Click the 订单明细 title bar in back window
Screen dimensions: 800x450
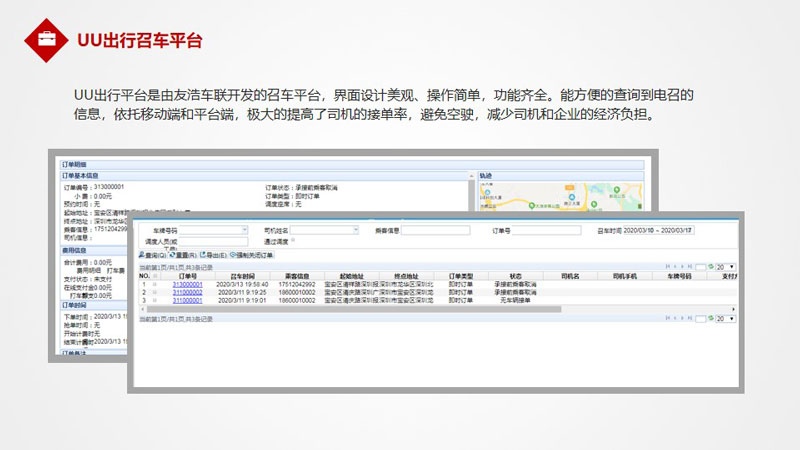point(352,164)
